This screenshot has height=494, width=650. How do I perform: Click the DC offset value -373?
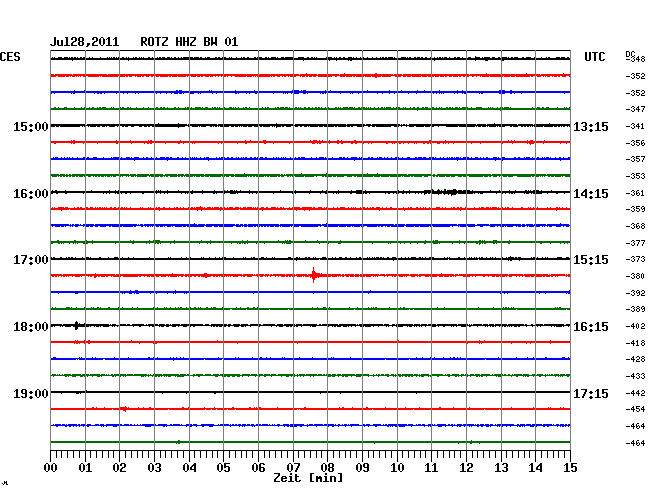click(635, 259)
